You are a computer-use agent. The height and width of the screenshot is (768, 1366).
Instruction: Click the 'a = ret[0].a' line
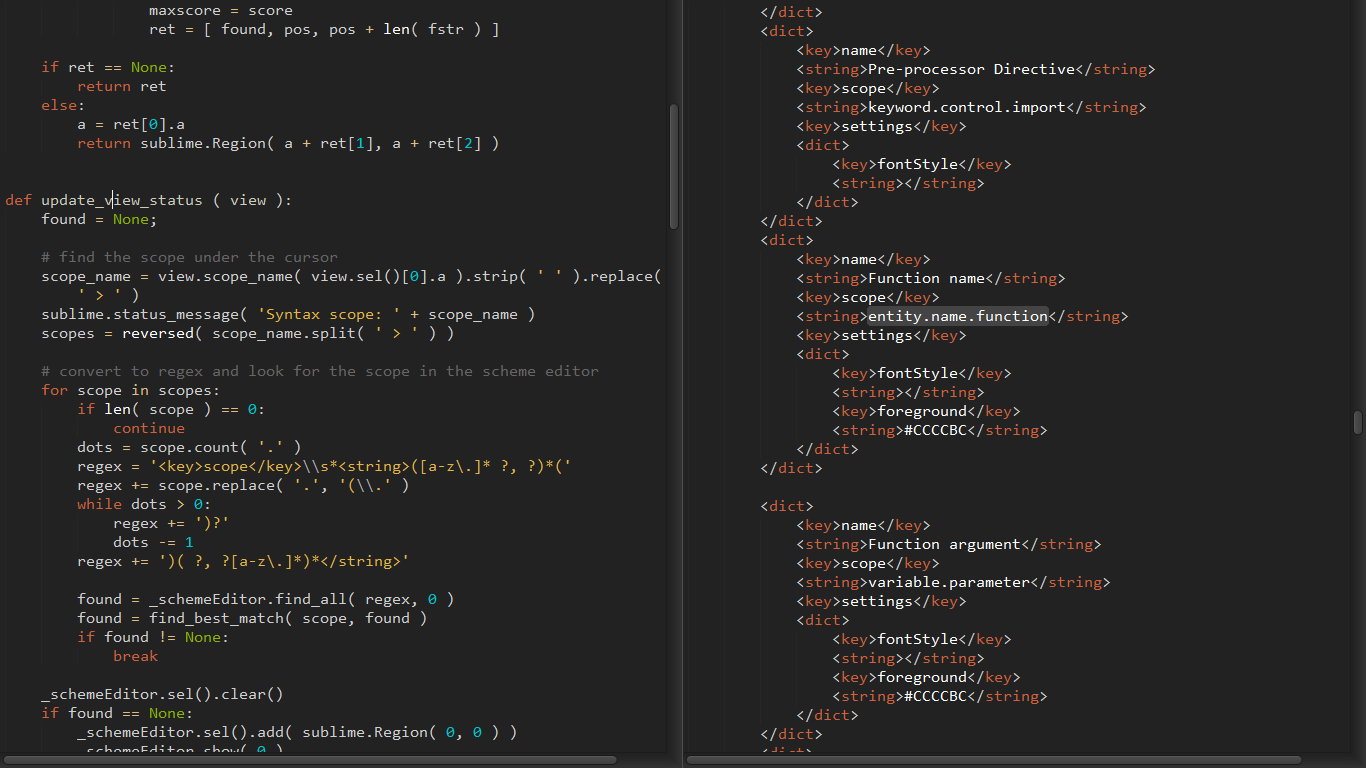[131, 125]
